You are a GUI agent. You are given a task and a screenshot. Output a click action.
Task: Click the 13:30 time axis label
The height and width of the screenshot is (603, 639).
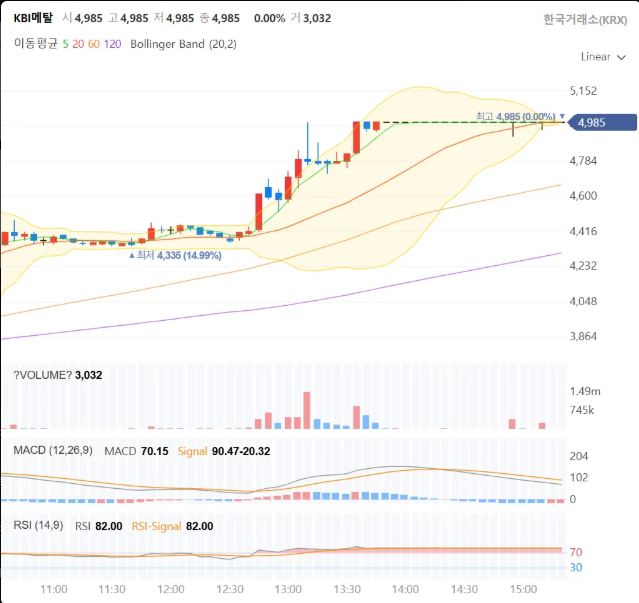pyautogui.click(x=347, y=589)
